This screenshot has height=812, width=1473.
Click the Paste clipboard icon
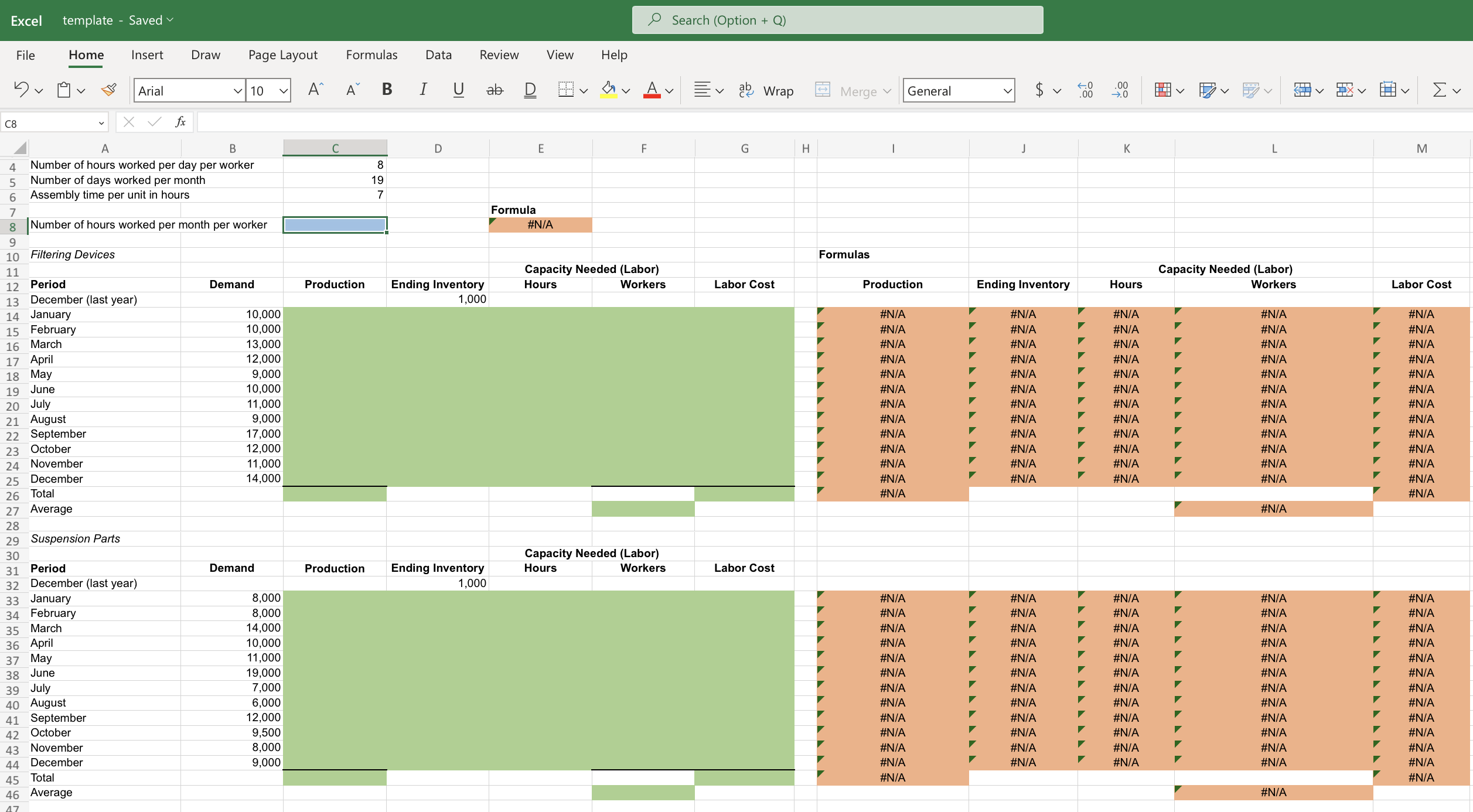point(63,90)
